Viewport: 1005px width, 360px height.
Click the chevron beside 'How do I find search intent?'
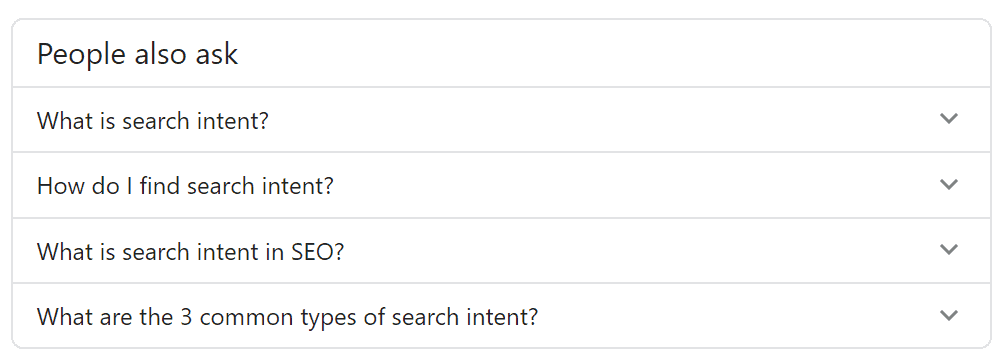click(948, 184)
